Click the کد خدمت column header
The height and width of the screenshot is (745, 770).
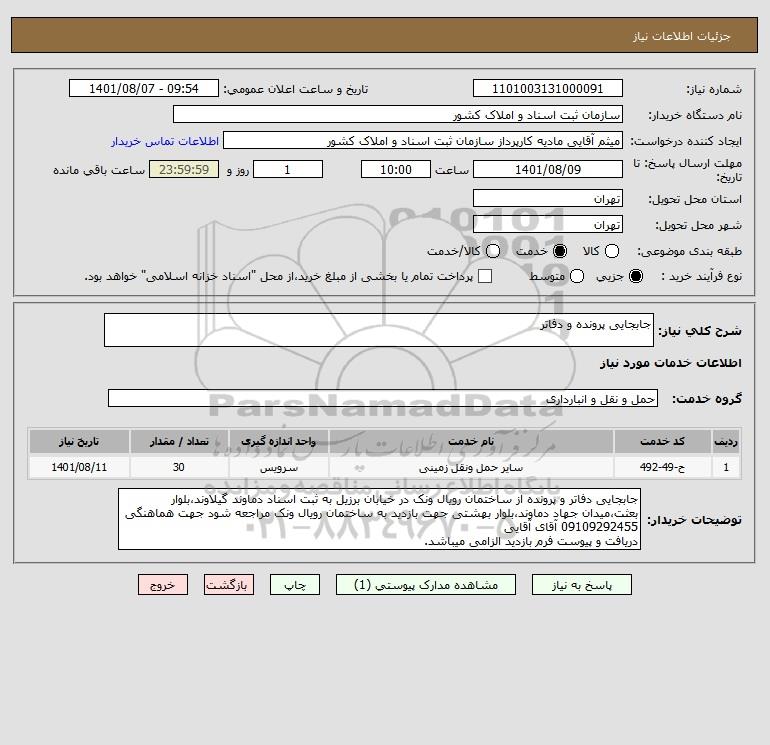[x=662, y=441]
